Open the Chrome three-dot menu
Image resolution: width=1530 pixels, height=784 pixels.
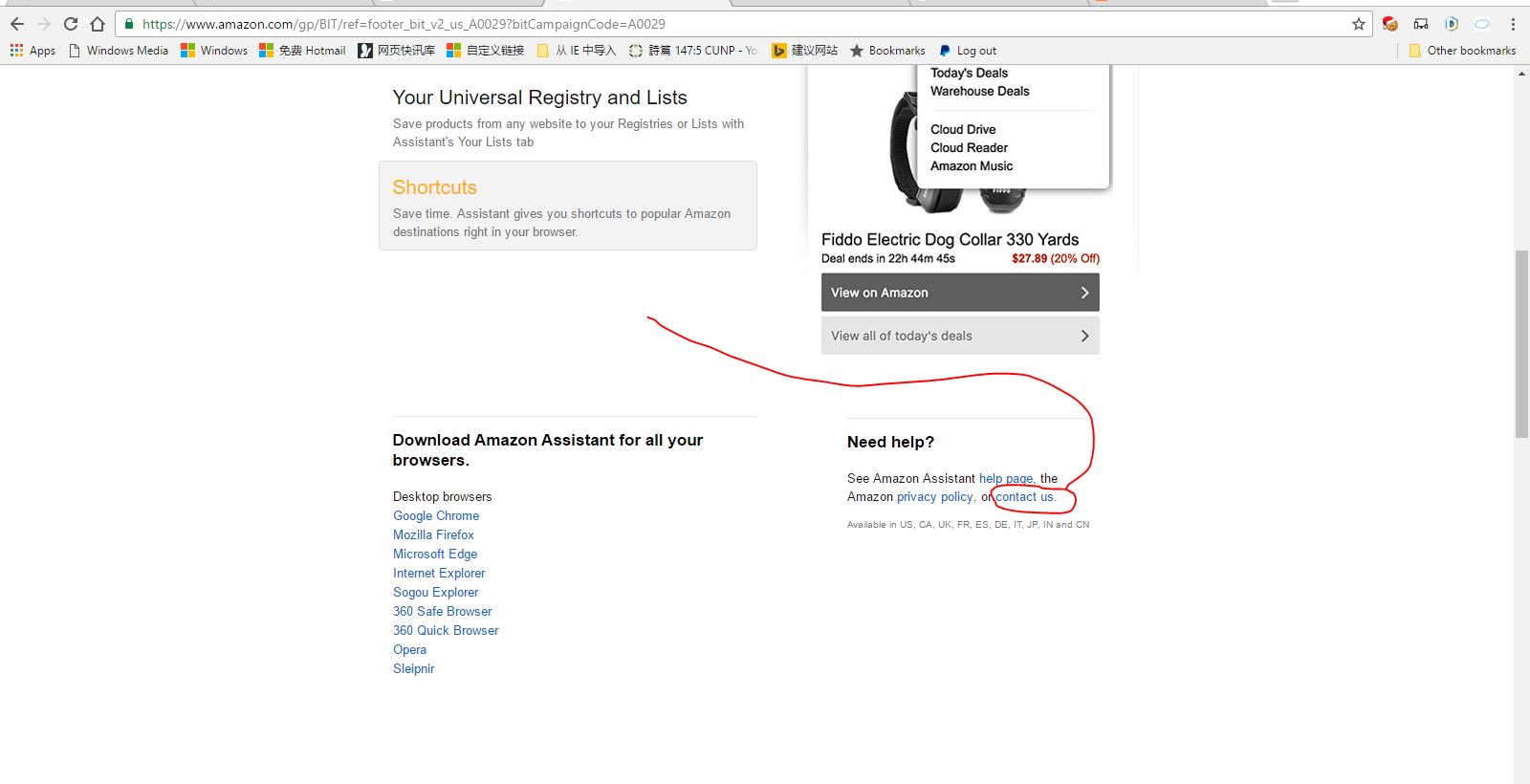coord(1513,24)
